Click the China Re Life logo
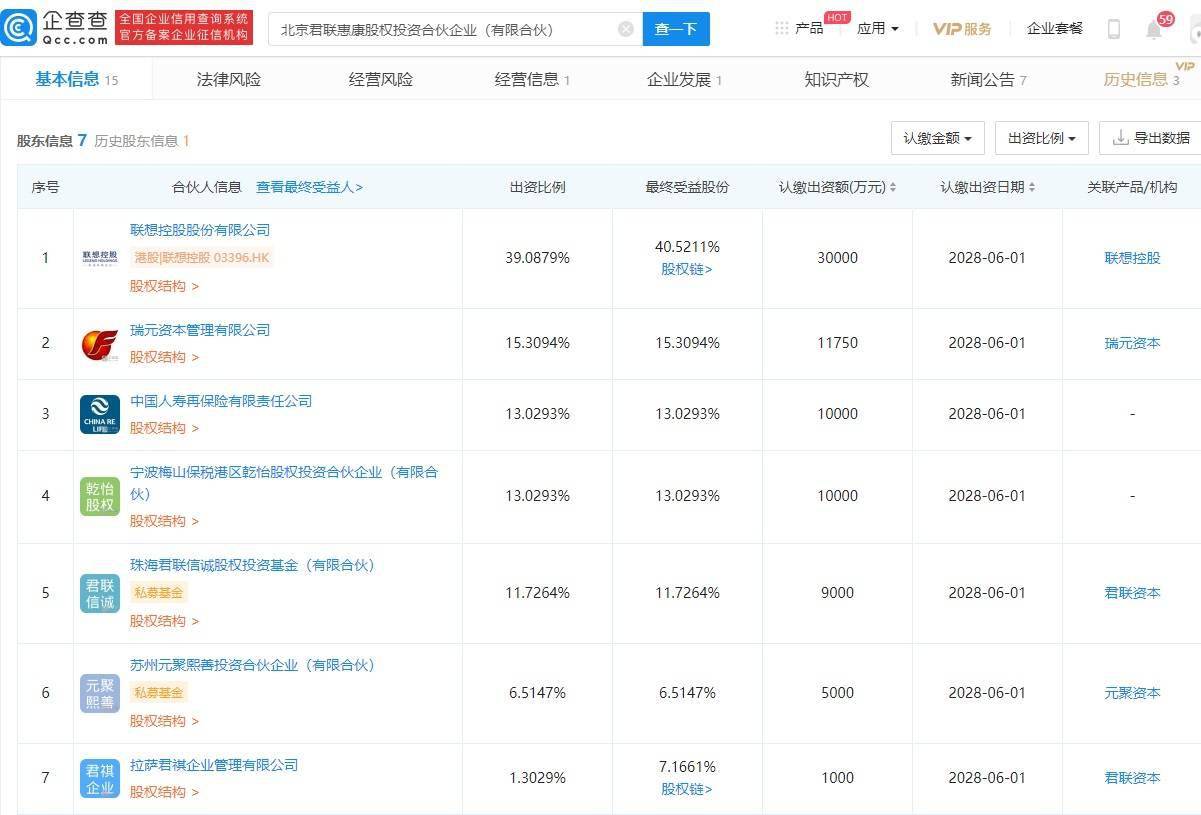 [x=100, y=415]
